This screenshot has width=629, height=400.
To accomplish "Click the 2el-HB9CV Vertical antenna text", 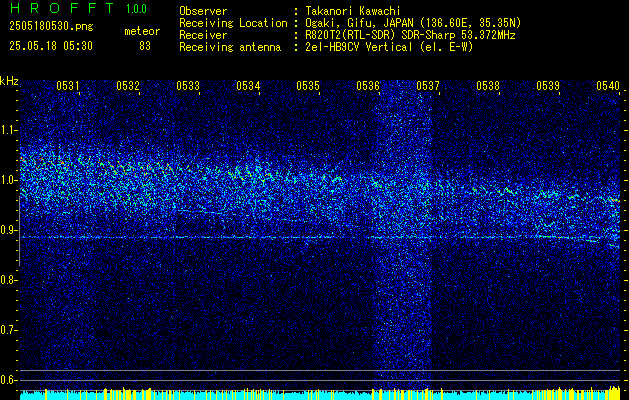I will pyautogui.click(x=389, y=47).
